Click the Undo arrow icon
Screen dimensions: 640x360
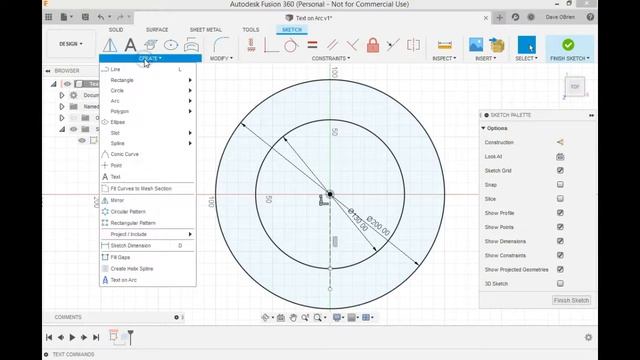(x=101, y=17)
